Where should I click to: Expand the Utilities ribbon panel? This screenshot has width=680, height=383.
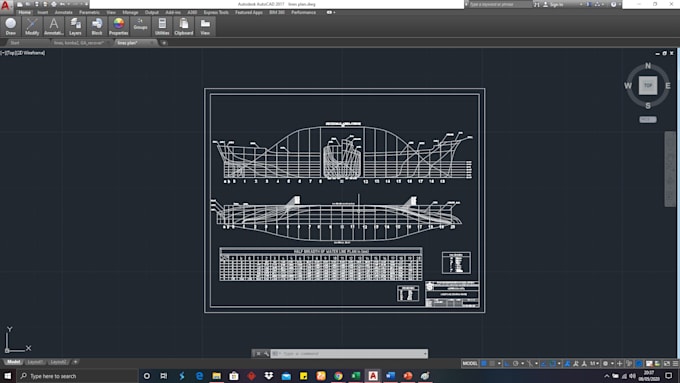pos(162,26)
